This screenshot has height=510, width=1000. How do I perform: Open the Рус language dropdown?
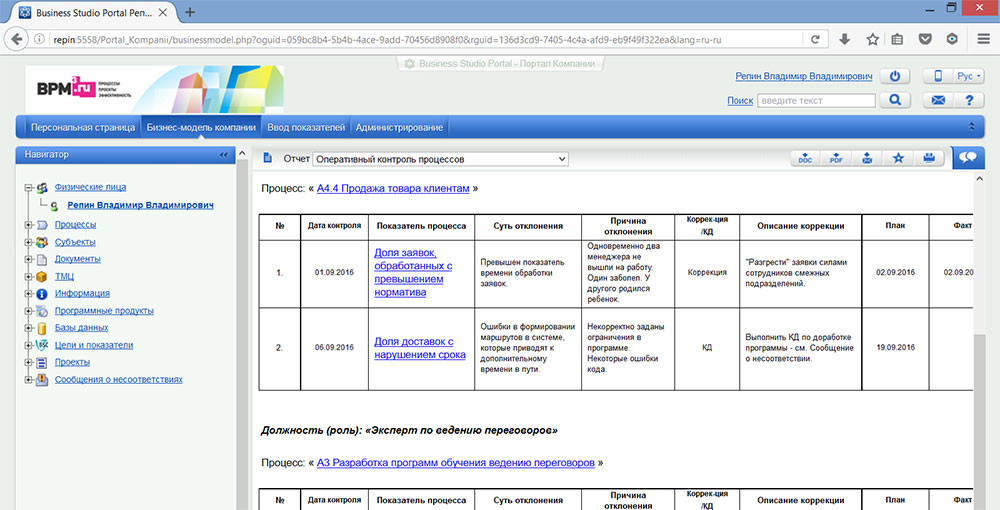point(969,76)
